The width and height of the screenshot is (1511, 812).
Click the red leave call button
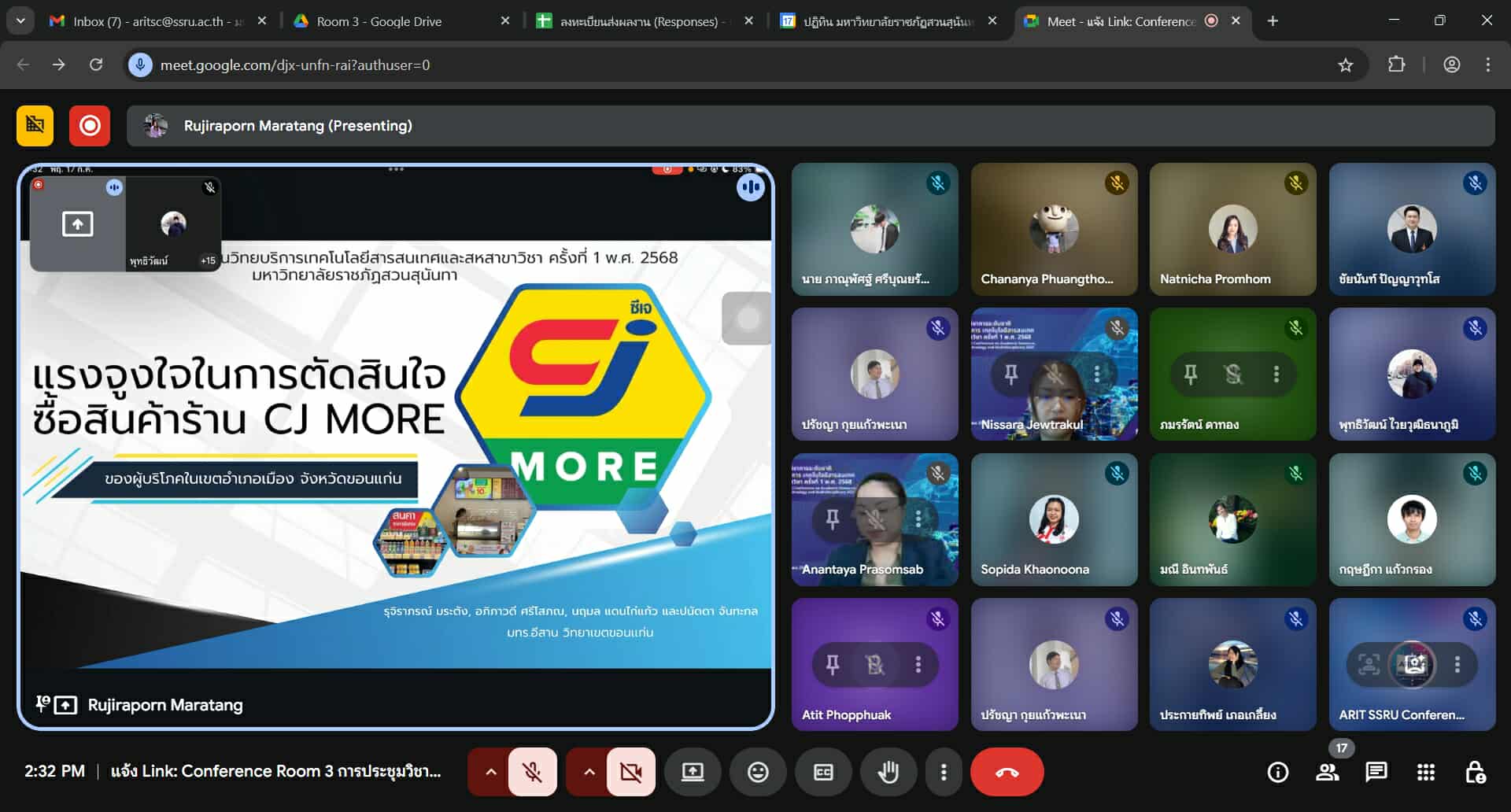click(x=1007, y=772)
